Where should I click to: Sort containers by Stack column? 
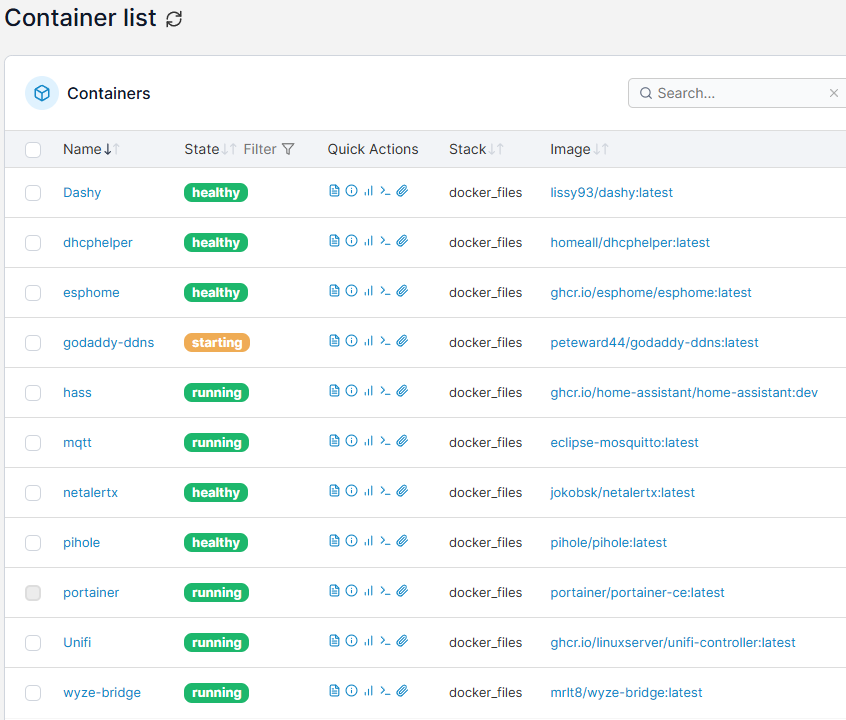(476, 150)
